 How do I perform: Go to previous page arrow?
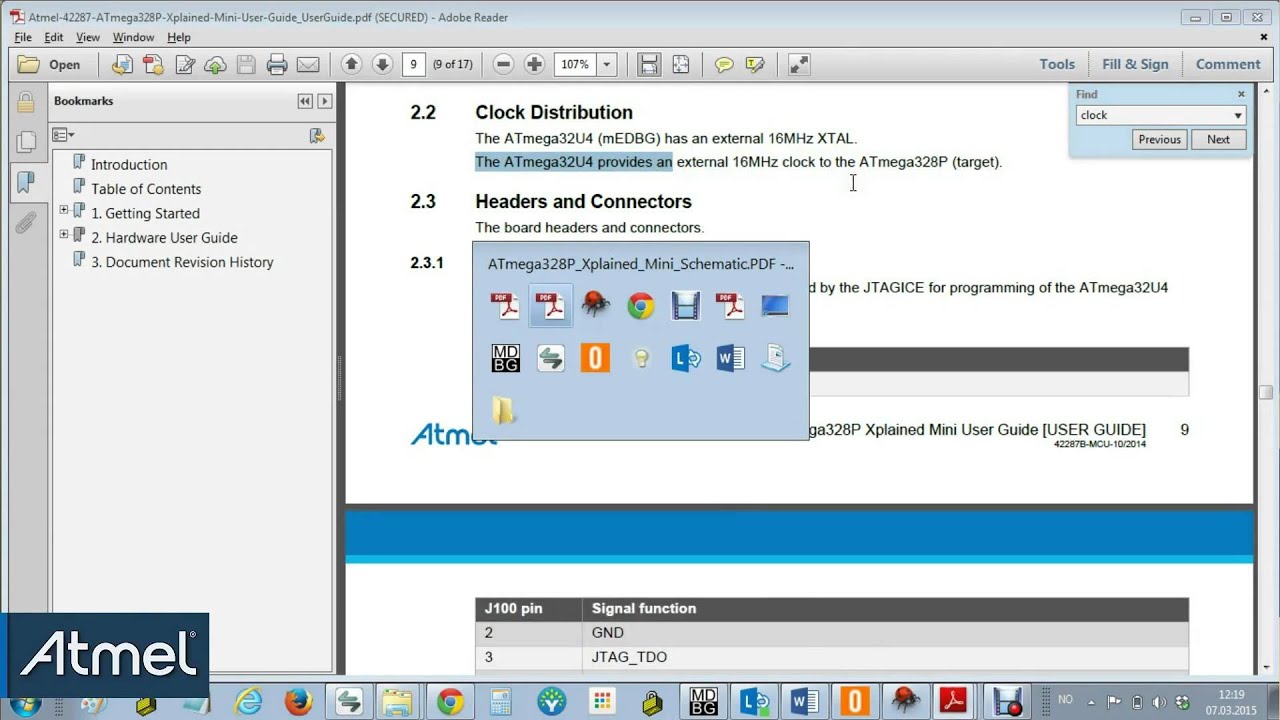click(351, 64)
